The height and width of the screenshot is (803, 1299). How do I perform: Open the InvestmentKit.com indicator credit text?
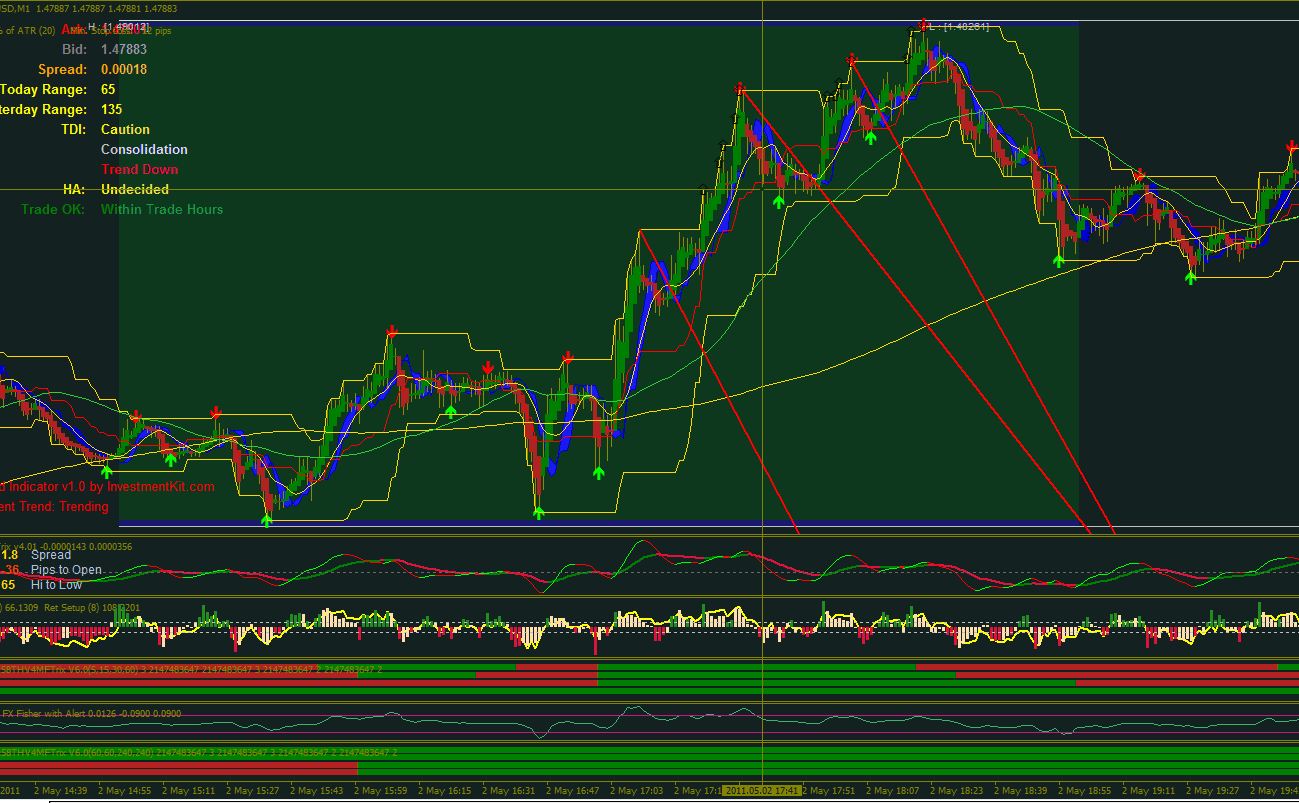107,487
